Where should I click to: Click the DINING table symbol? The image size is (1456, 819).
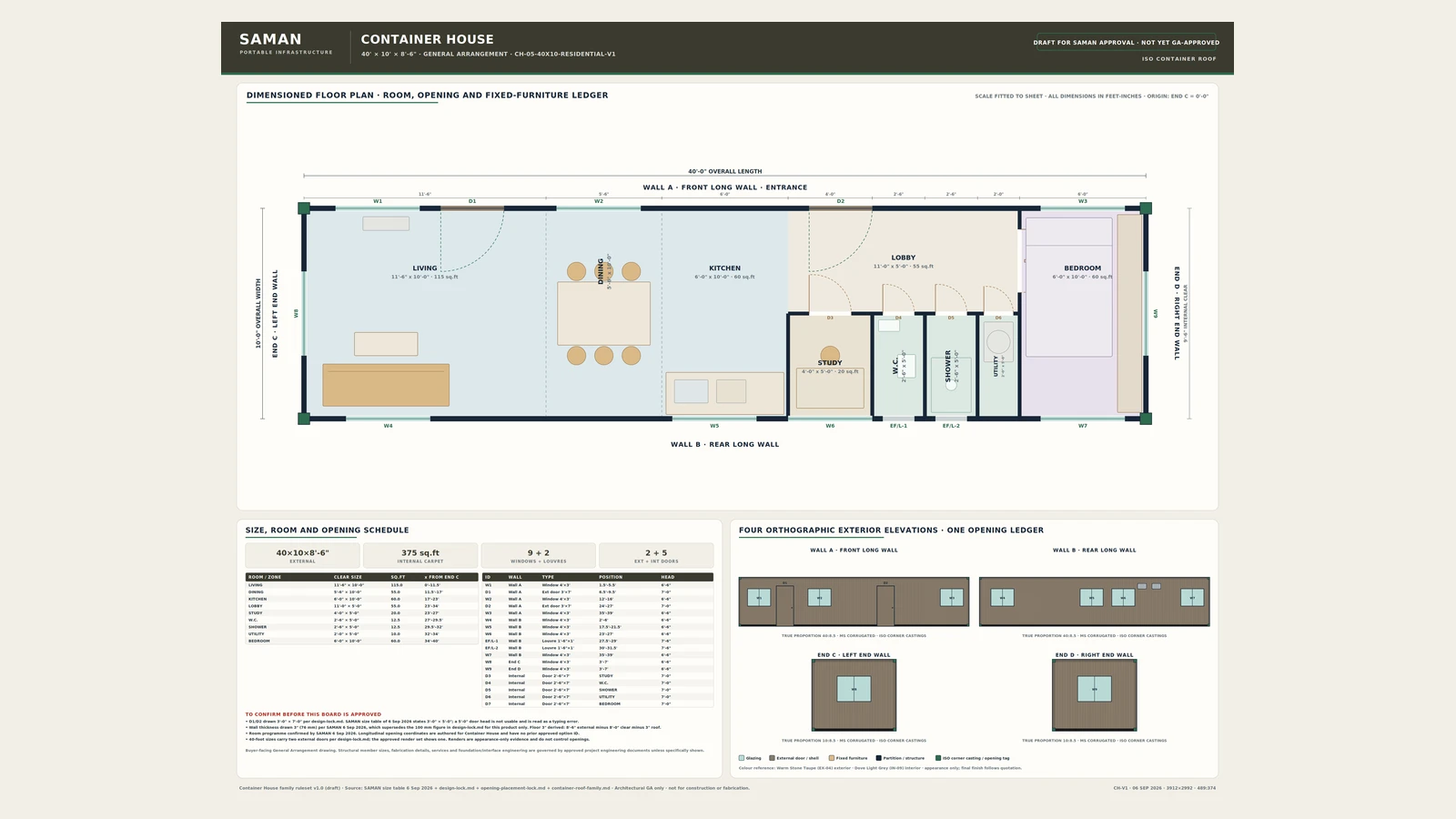(x=603, y=313)
